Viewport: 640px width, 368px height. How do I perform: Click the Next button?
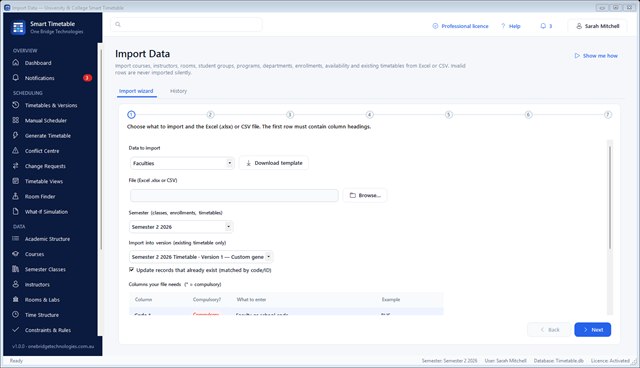[593, 330]
